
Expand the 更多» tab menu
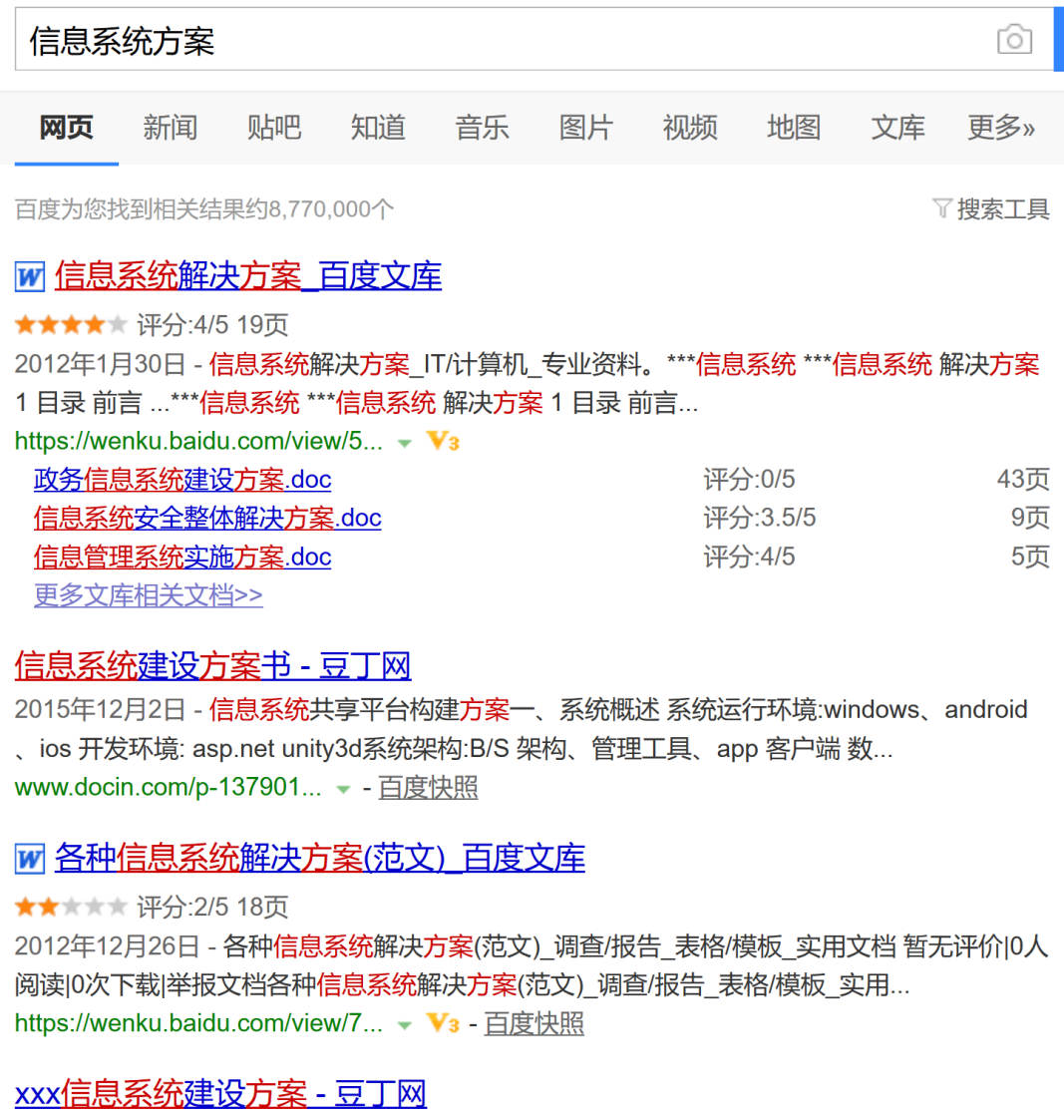pyautogui.click(x=1001, y=128)
